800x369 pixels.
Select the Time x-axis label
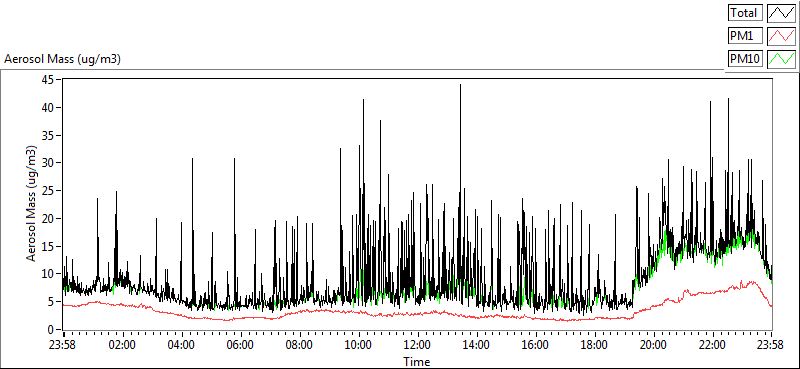click(x=417, y=362)
